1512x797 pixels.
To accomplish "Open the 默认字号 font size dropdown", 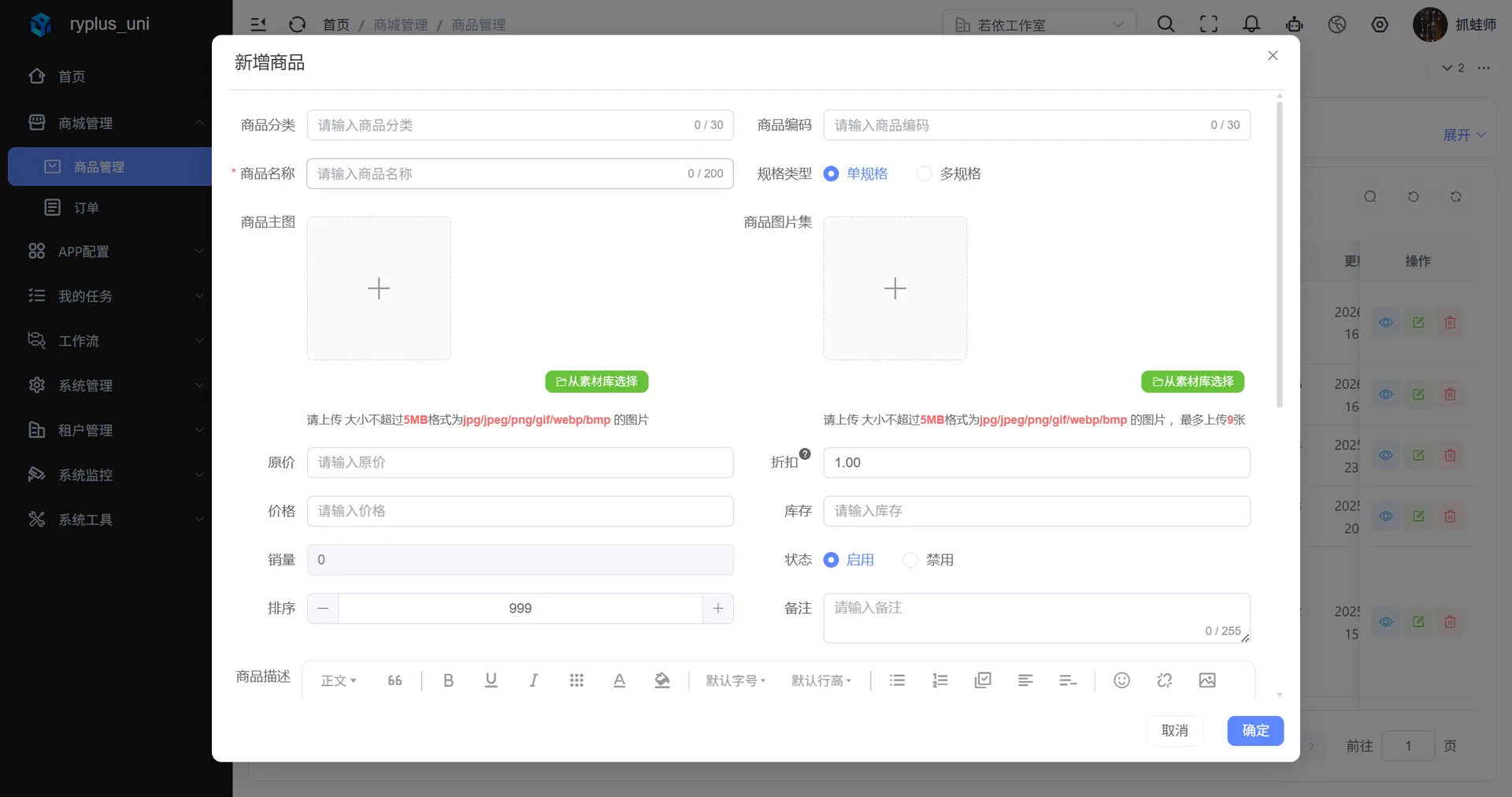I will click(x=736, y=680).
